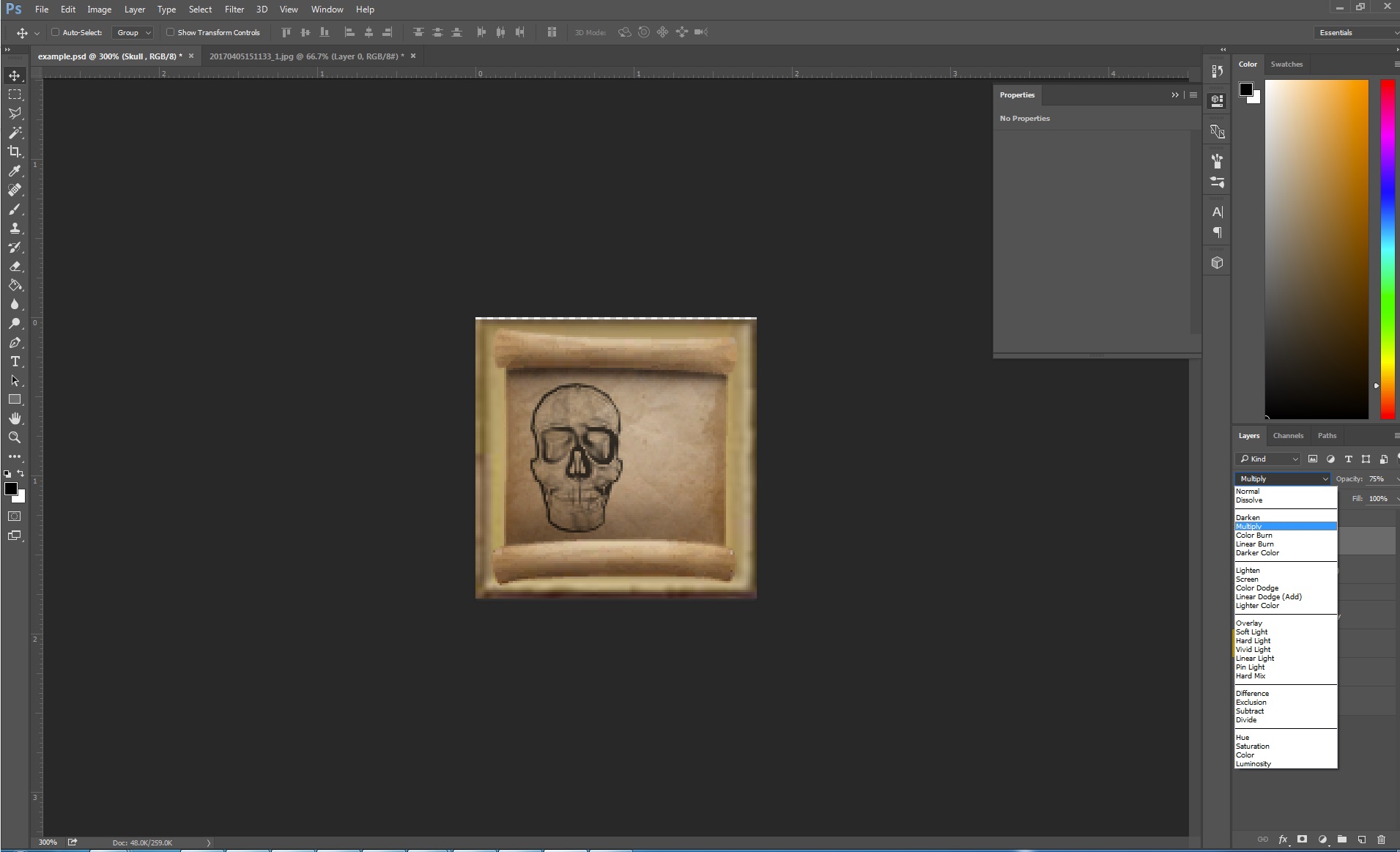Click the layer Opacity 75% field
Image resolution: width=1400 pixels, height=852 pixels.
(1377, 479)
